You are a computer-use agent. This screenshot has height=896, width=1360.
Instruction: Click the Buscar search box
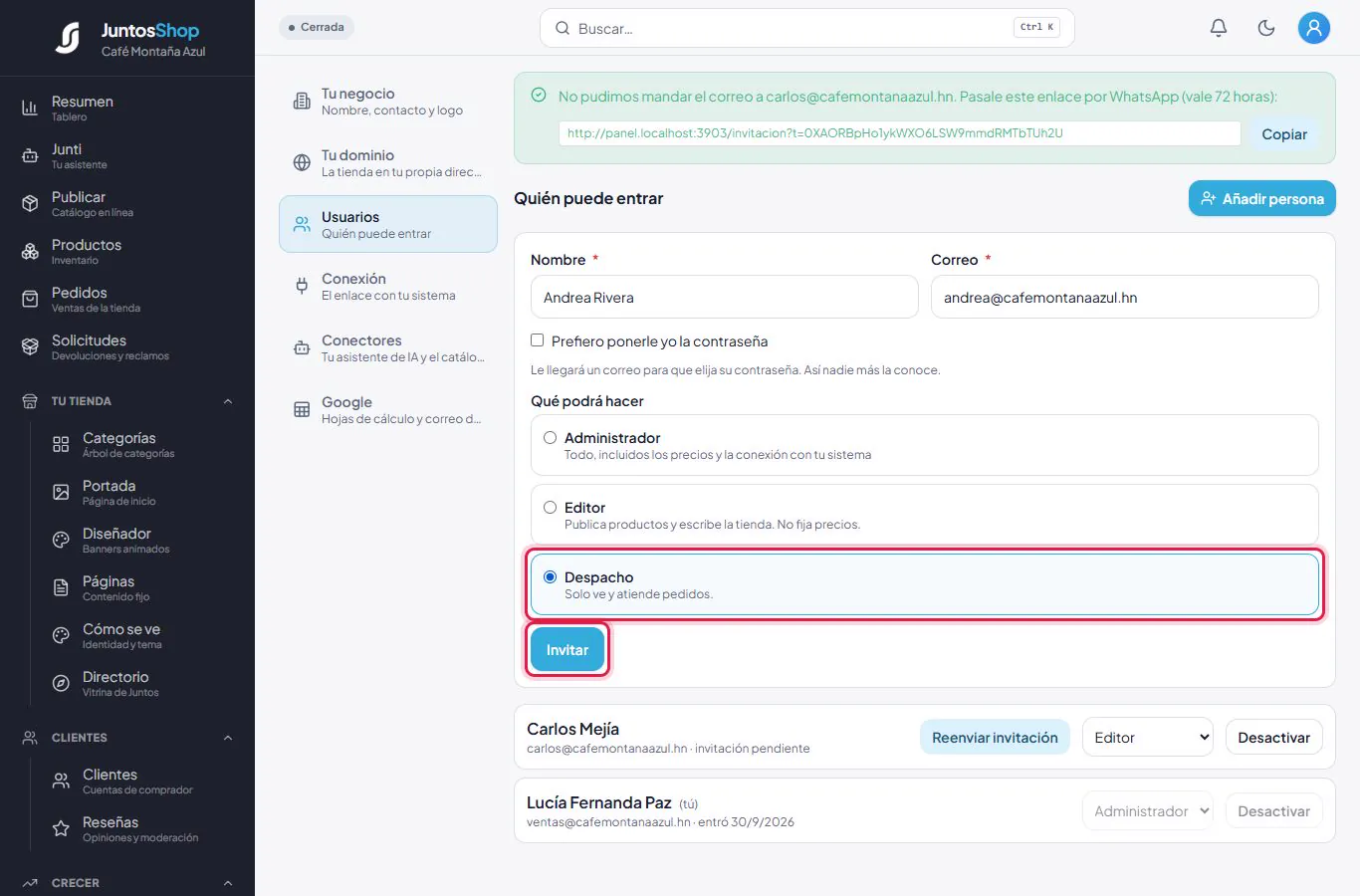click(807, 28)
